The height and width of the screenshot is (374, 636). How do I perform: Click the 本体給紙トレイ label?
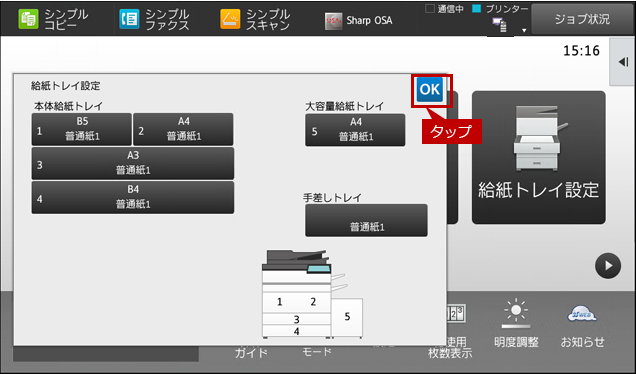[68, 106]
